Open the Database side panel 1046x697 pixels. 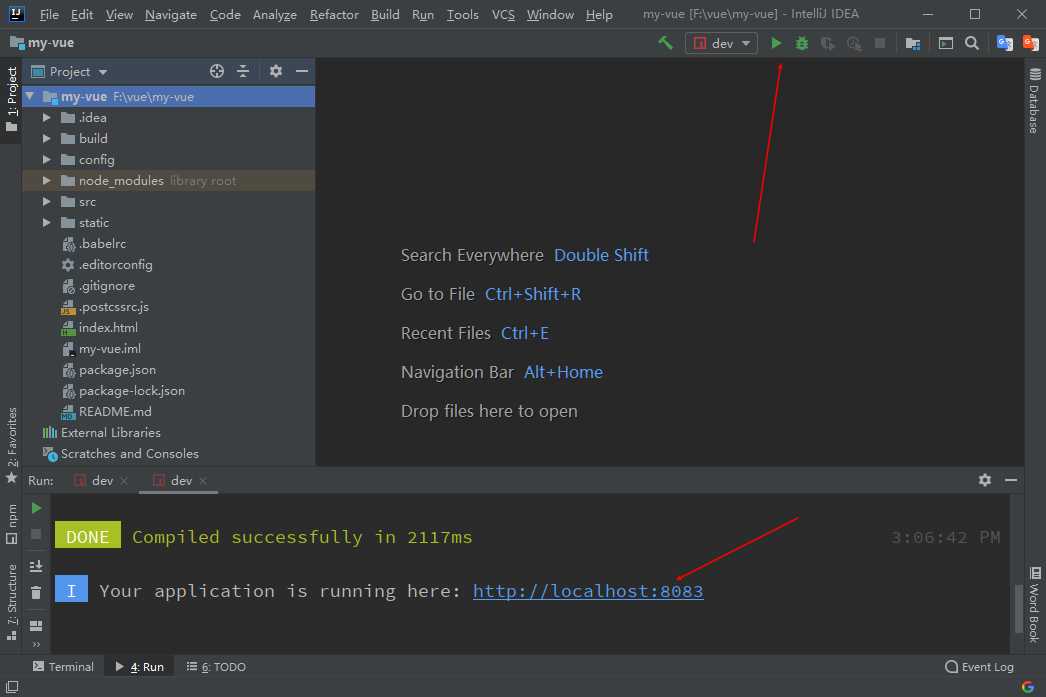[1035, 101]
